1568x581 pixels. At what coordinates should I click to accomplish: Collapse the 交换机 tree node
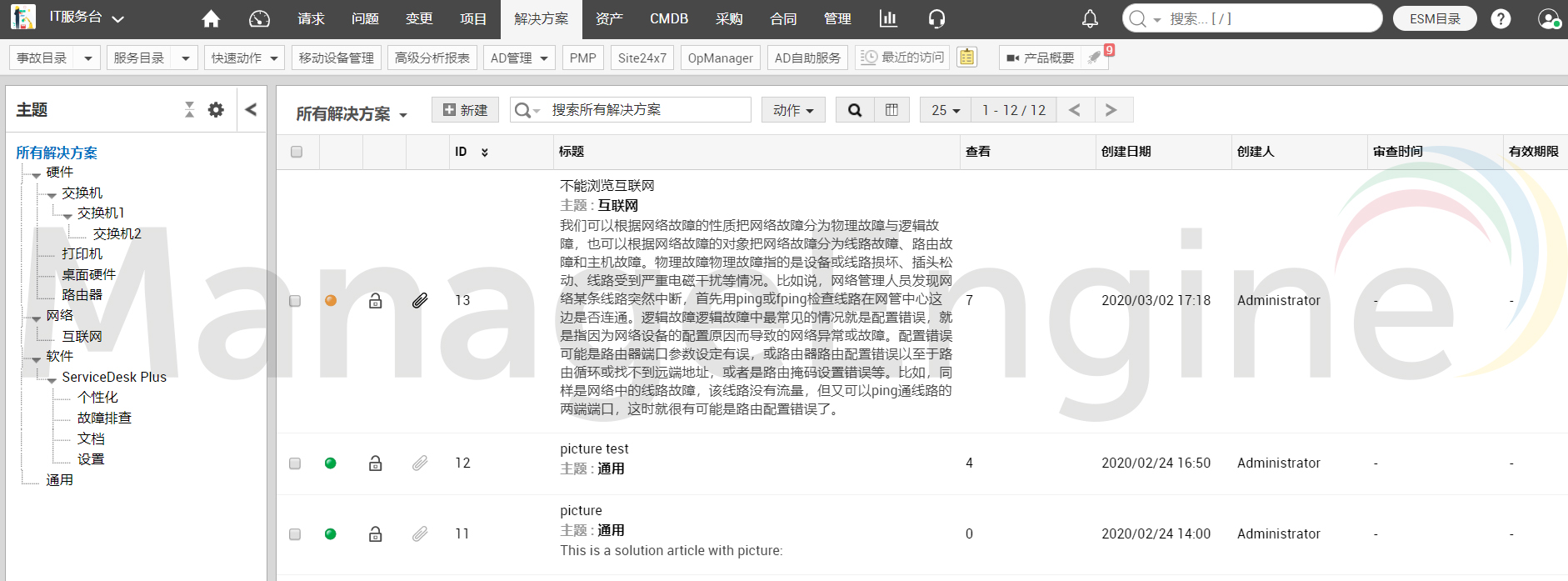point(52,195)
